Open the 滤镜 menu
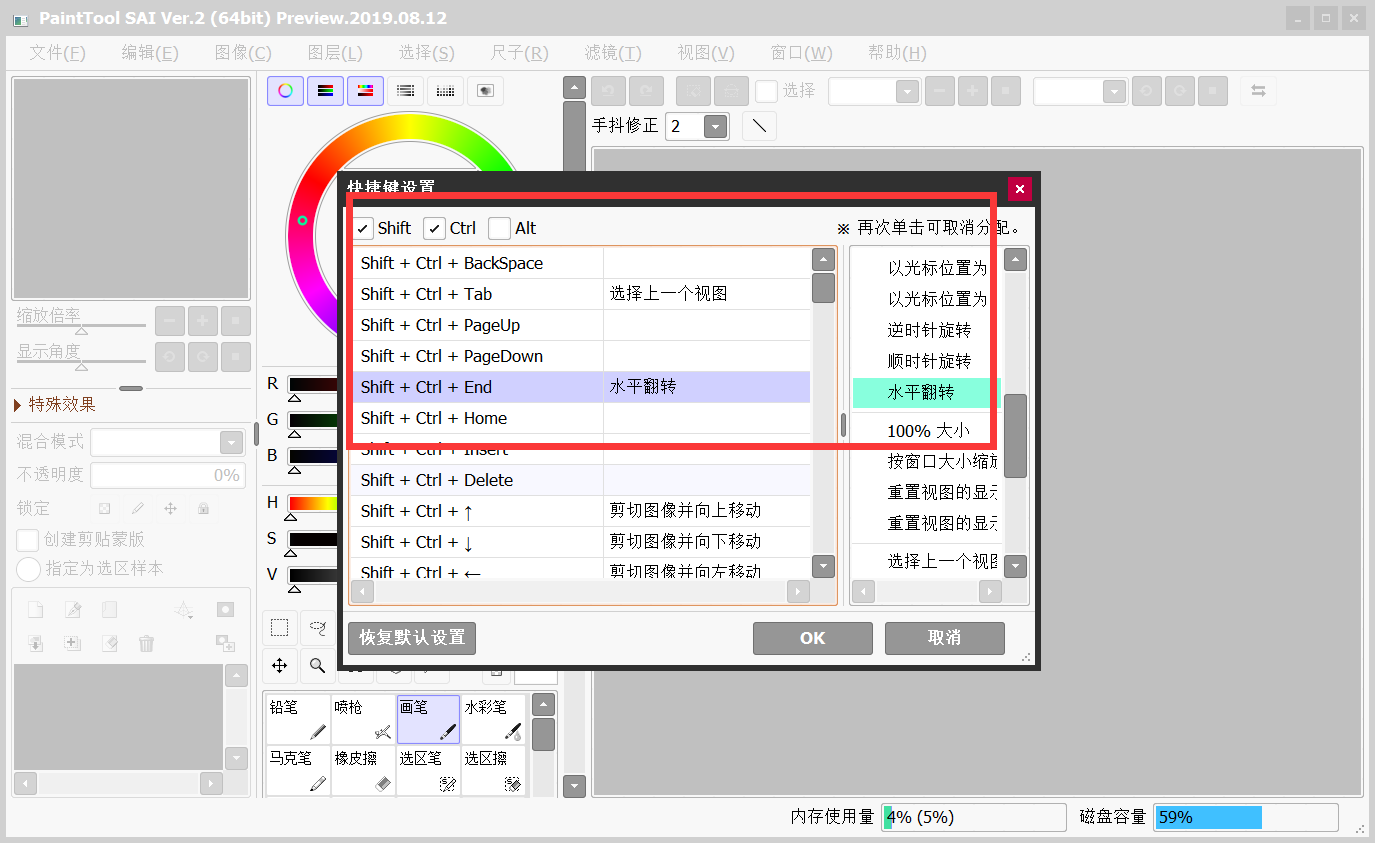Image resolution: width=1375 pixels, height=843 pixels. tap(613, 53)
